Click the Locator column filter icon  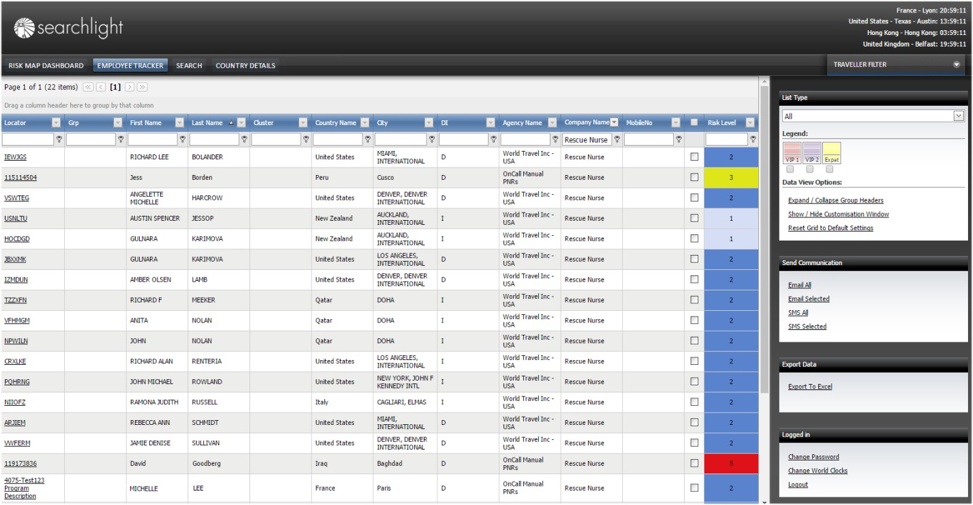59,140
